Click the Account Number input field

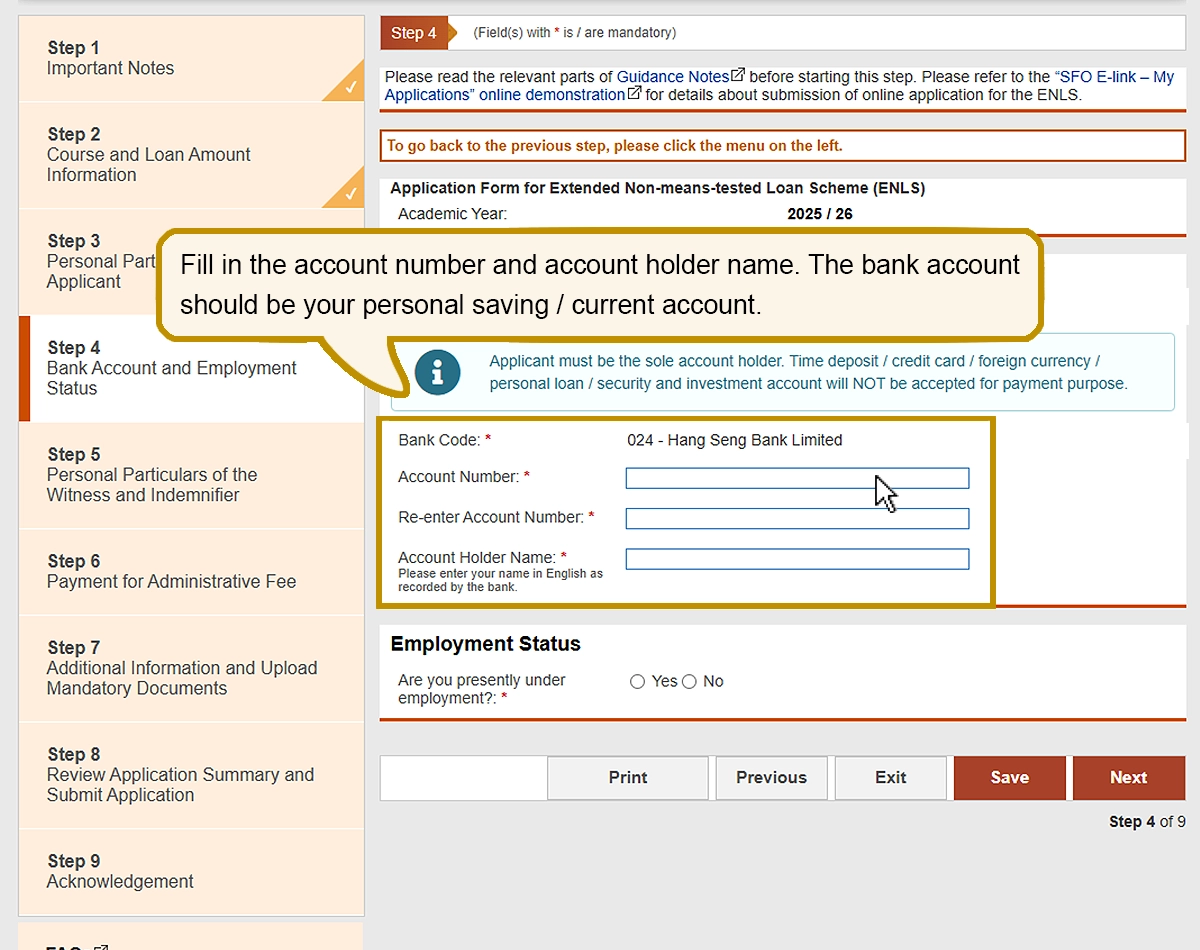click(x=796, y=478)
